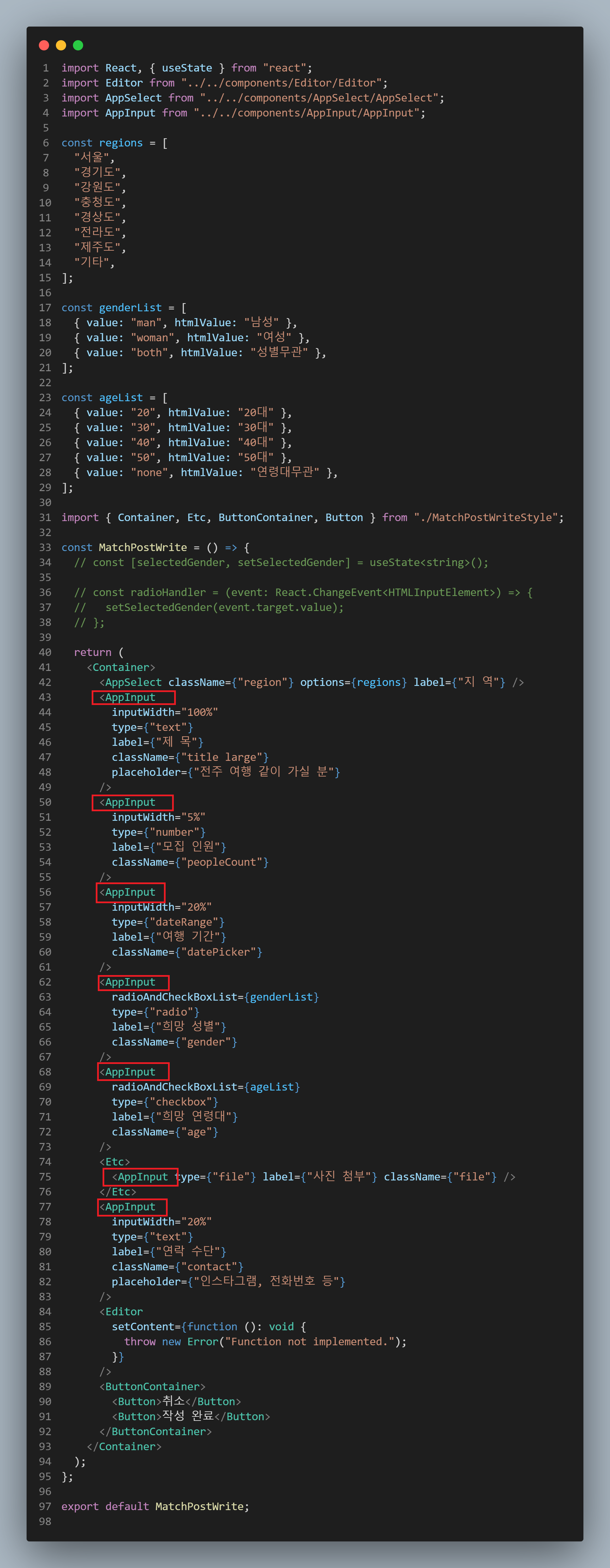Click the "20대" htmlValue string
The image size is (610, 1568).
coord(256,413)
